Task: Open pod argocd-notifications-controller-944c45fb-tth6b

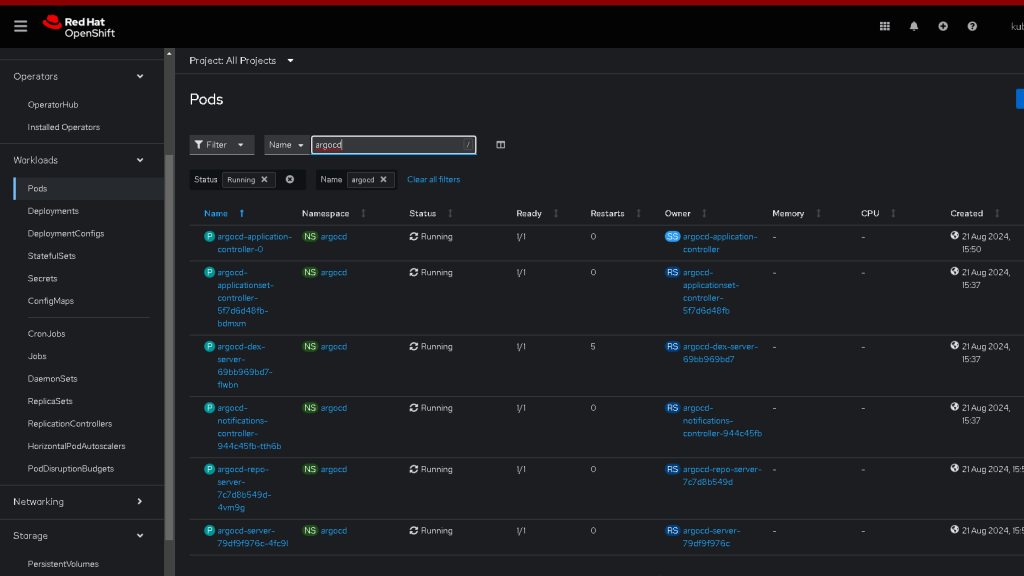Action: (x=249, y=427)
